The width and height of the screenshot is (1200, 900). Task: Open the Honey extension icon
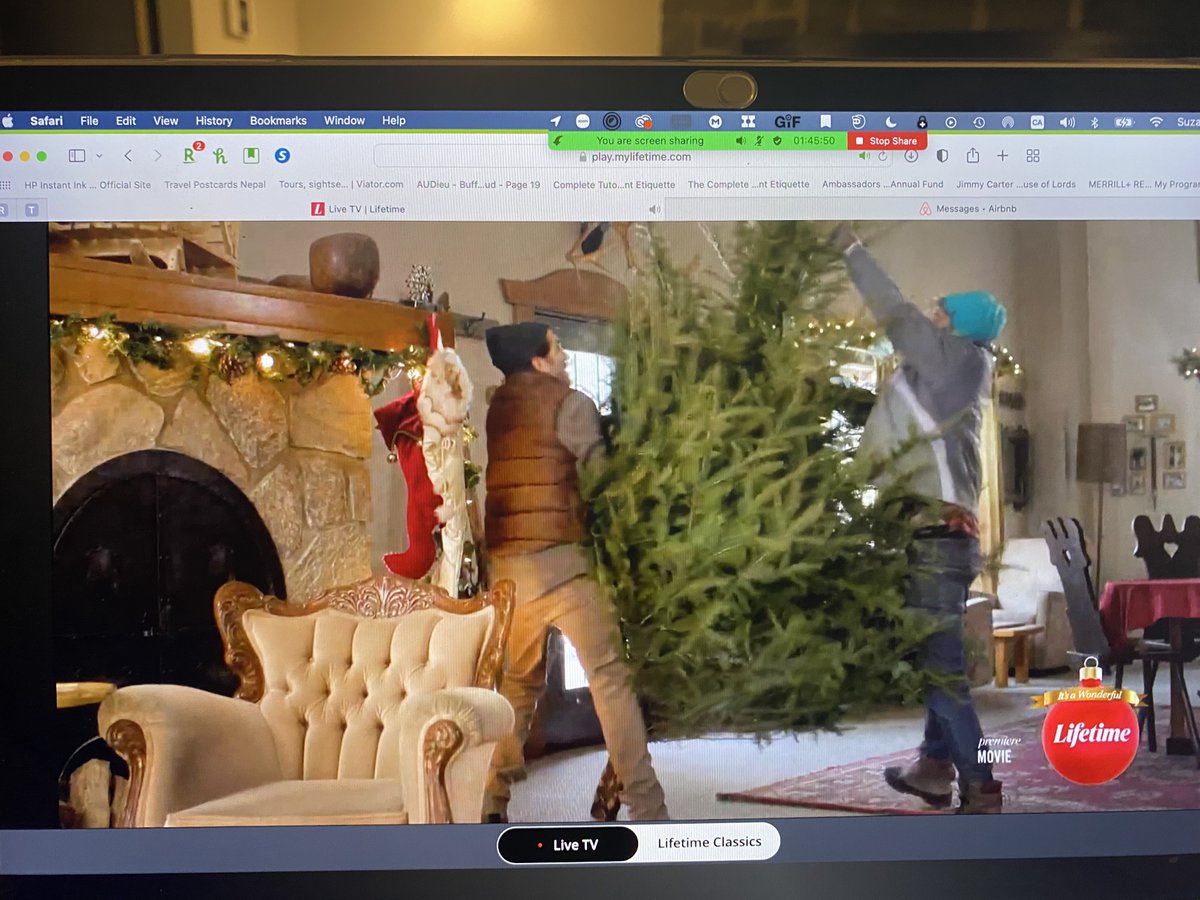[220, 155]
